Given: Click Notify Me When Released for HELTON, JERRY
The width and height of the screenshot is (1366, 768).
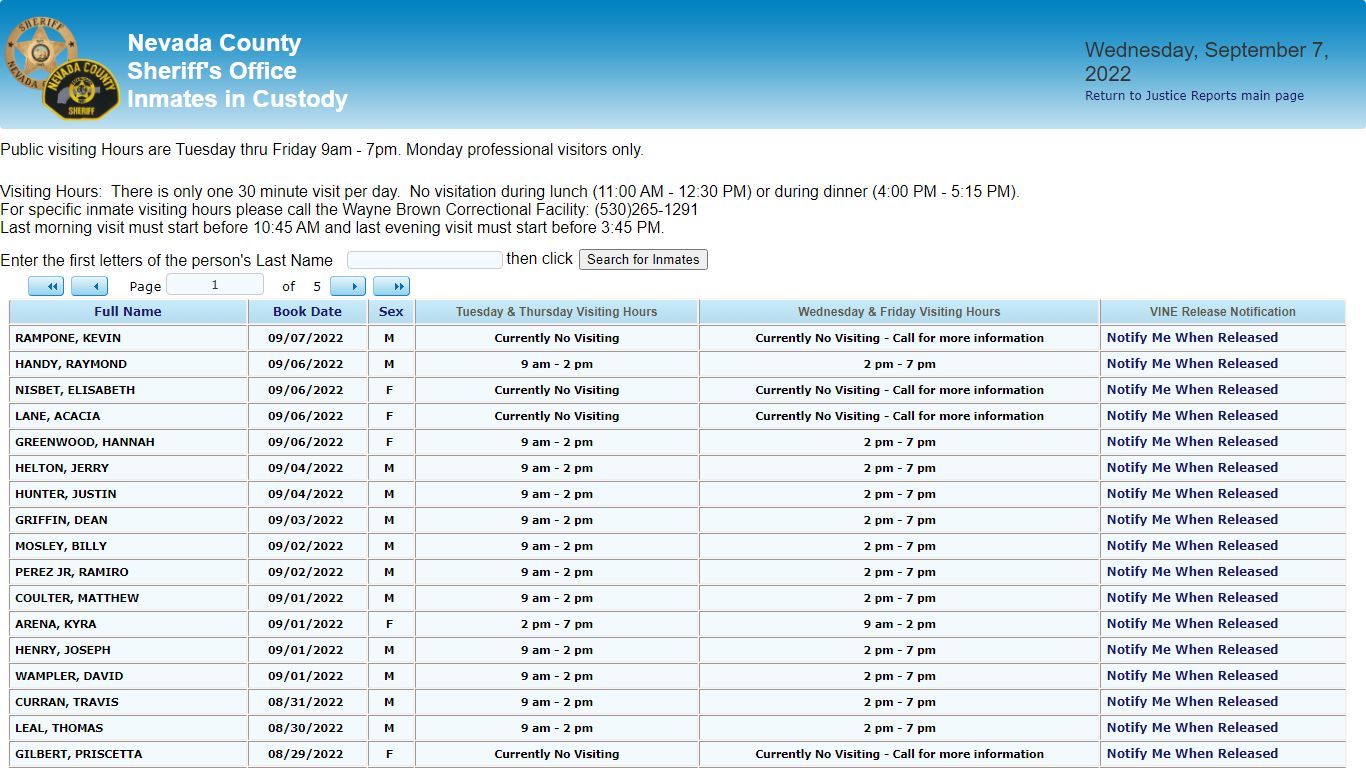Looking at the screenshot, I should (1192, 468).
